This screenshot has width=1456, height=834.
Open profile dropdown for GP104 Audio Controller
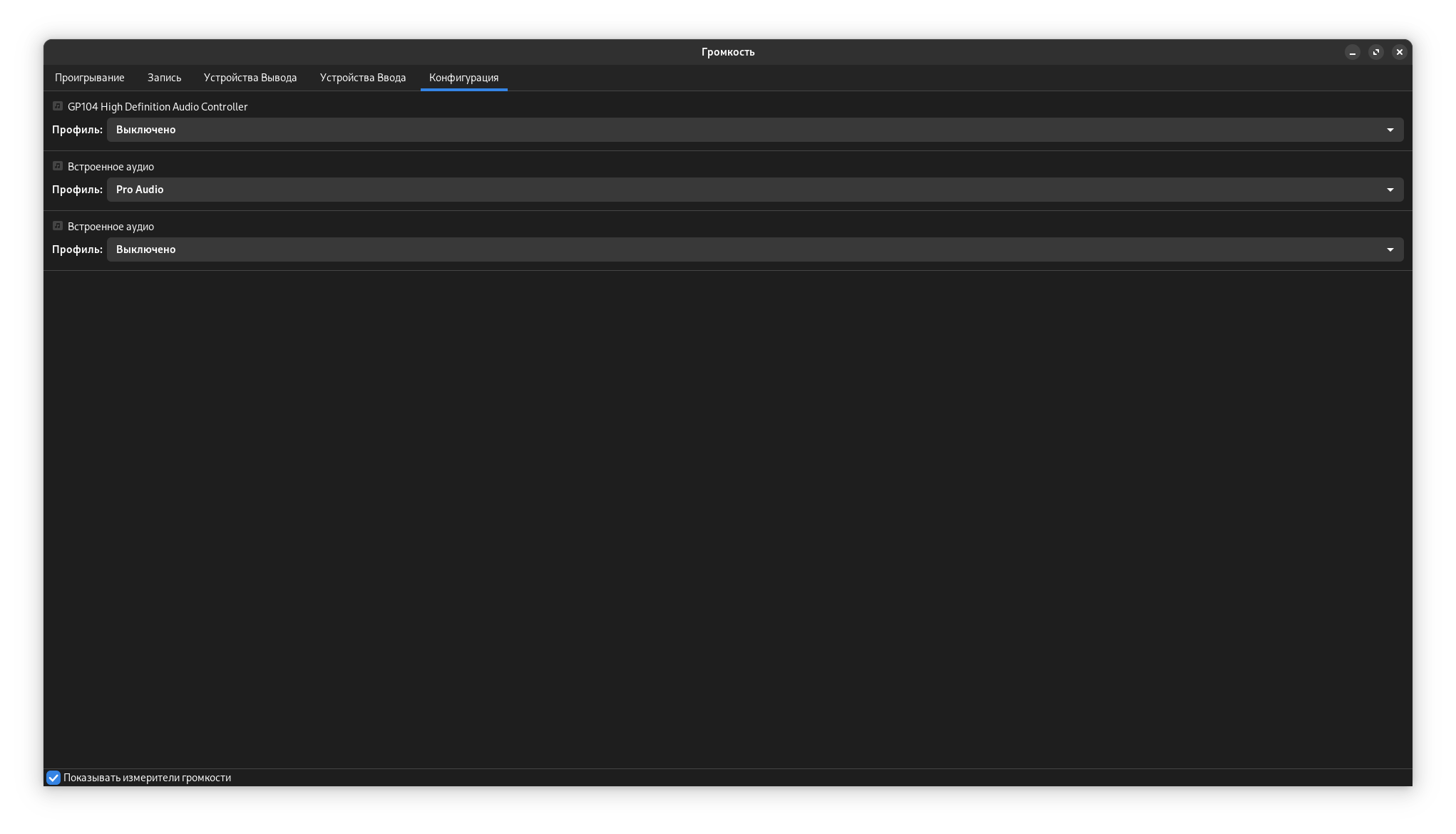(x=755, y=130)
